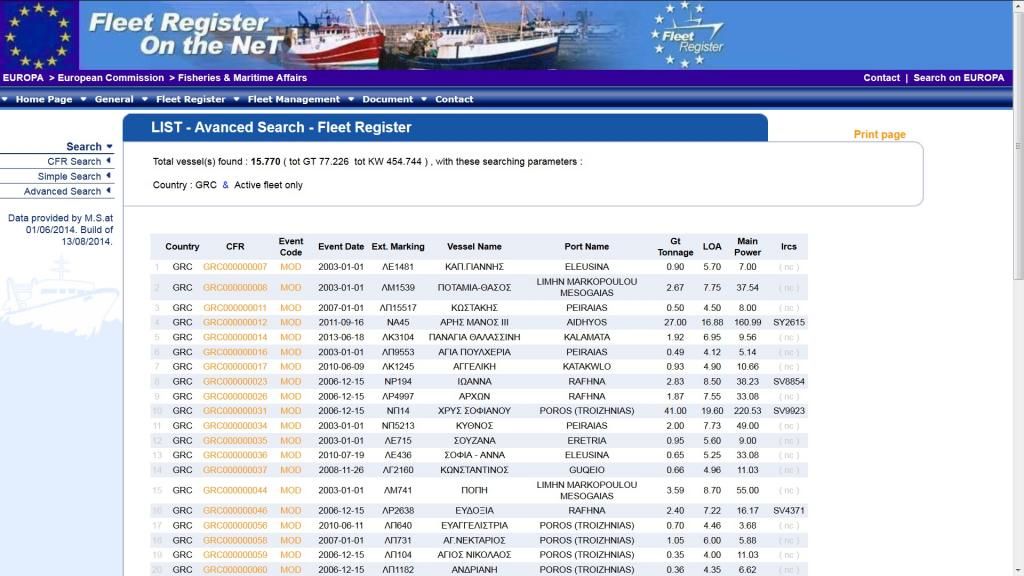The width and height of the screenshot is (1024, 576).
Task: Click the Print page link
Action: point(879,134)
